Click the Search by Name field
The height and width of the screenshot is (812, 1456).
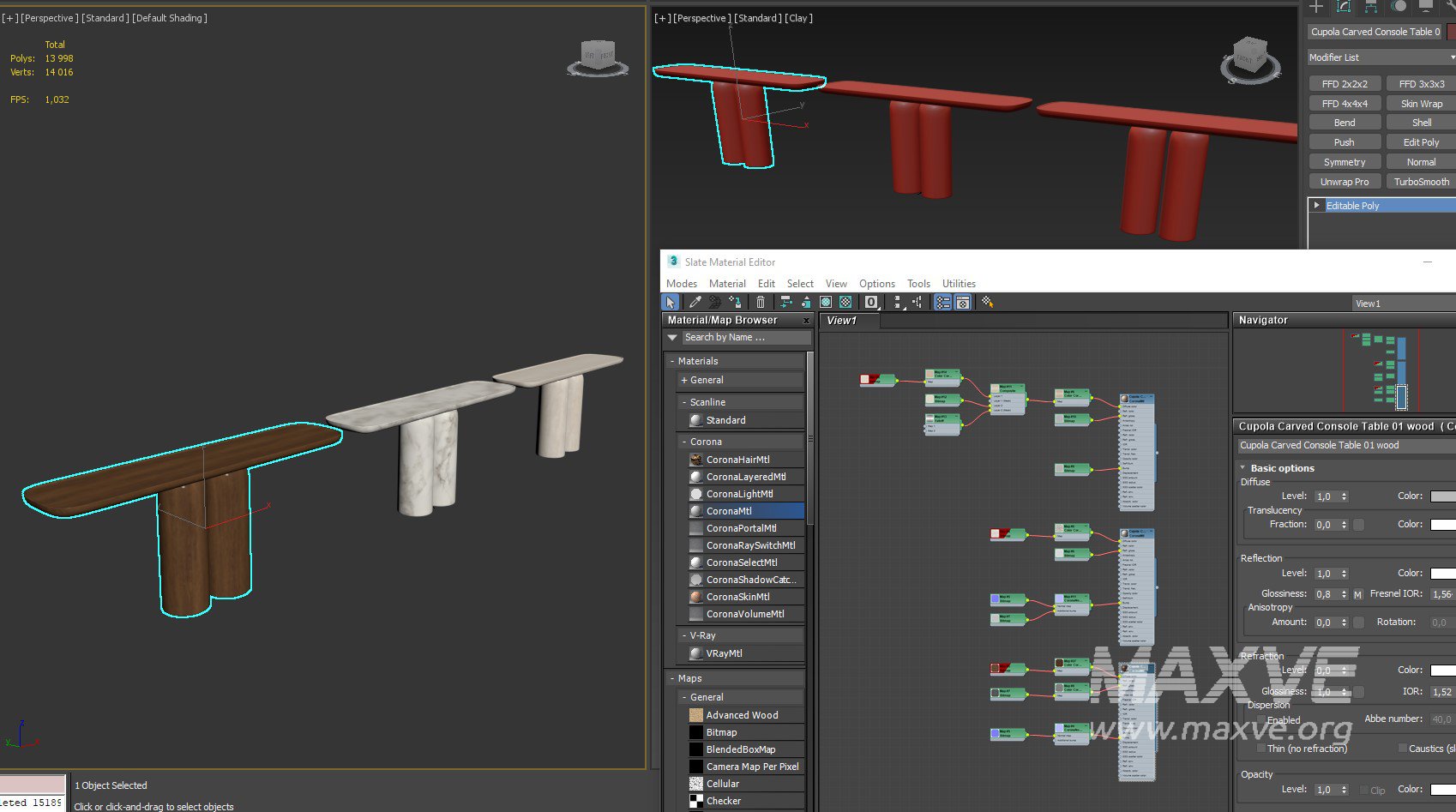click(744, 338)
